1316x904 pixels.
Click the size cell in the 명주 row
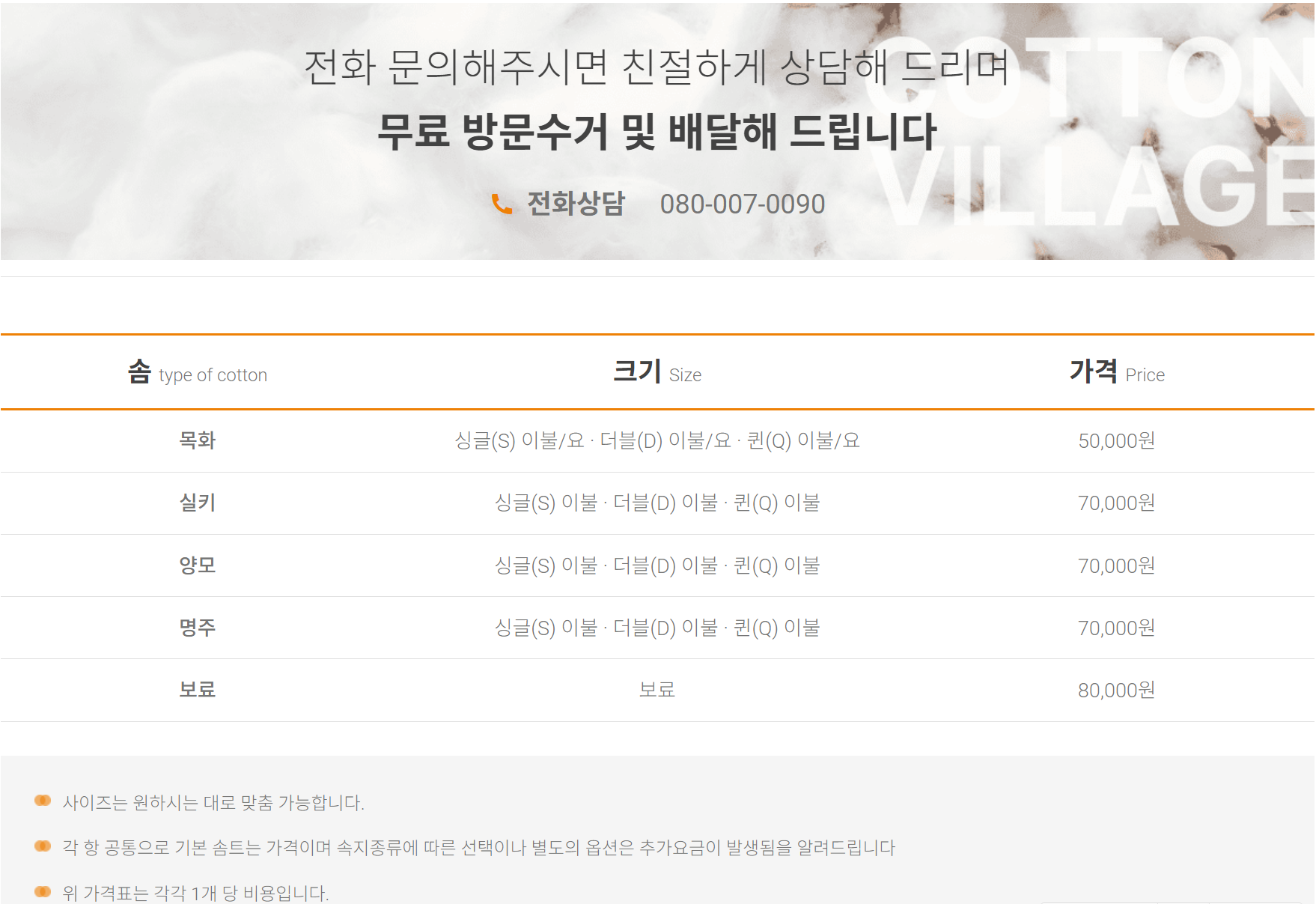[657, 628]
